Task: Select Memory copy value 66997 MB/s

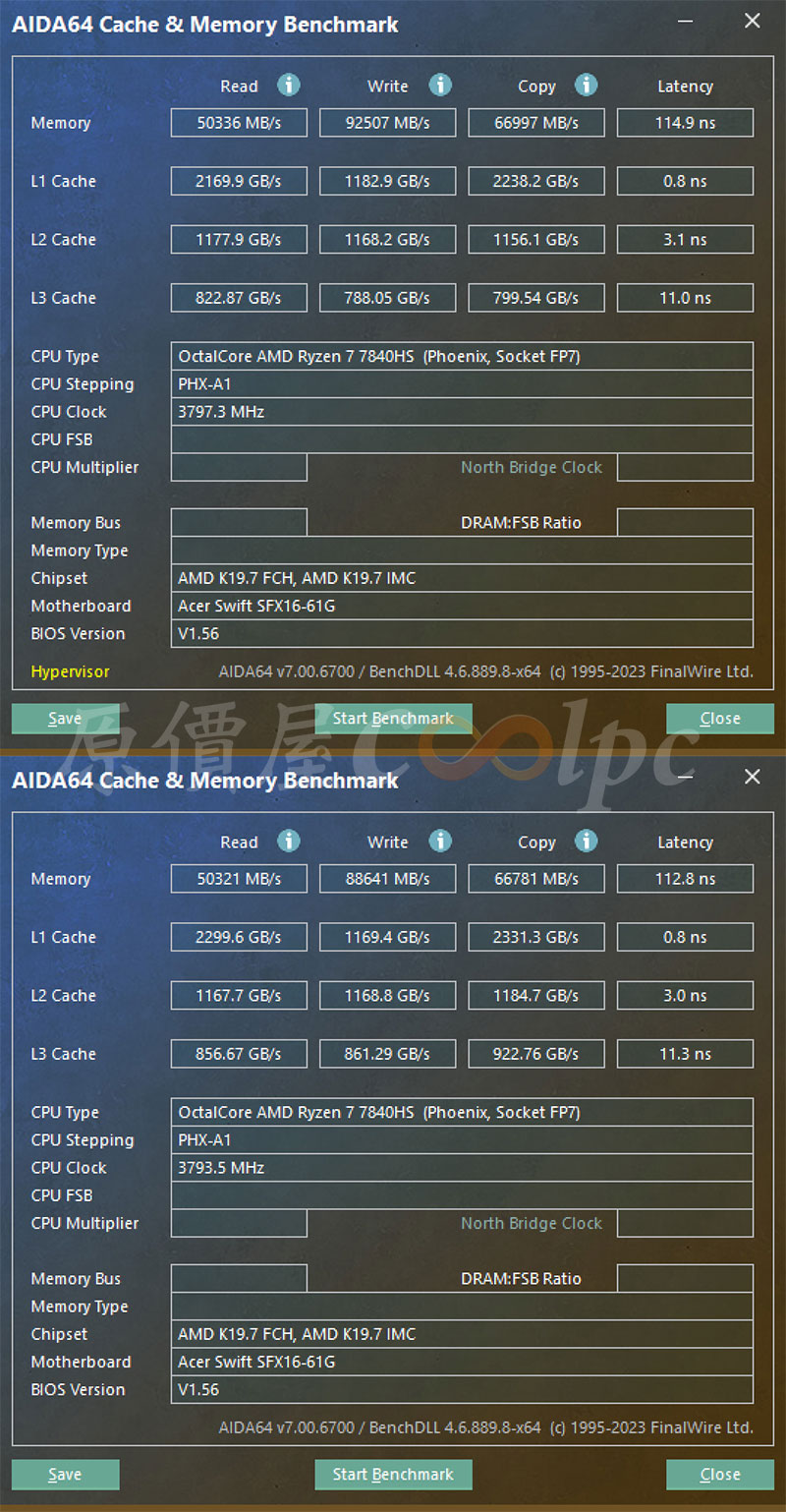Action: point(536,123)
